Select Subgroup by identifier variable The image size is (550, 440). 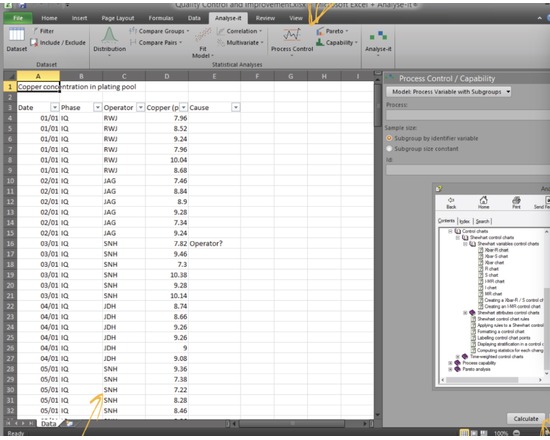[432, 138]
